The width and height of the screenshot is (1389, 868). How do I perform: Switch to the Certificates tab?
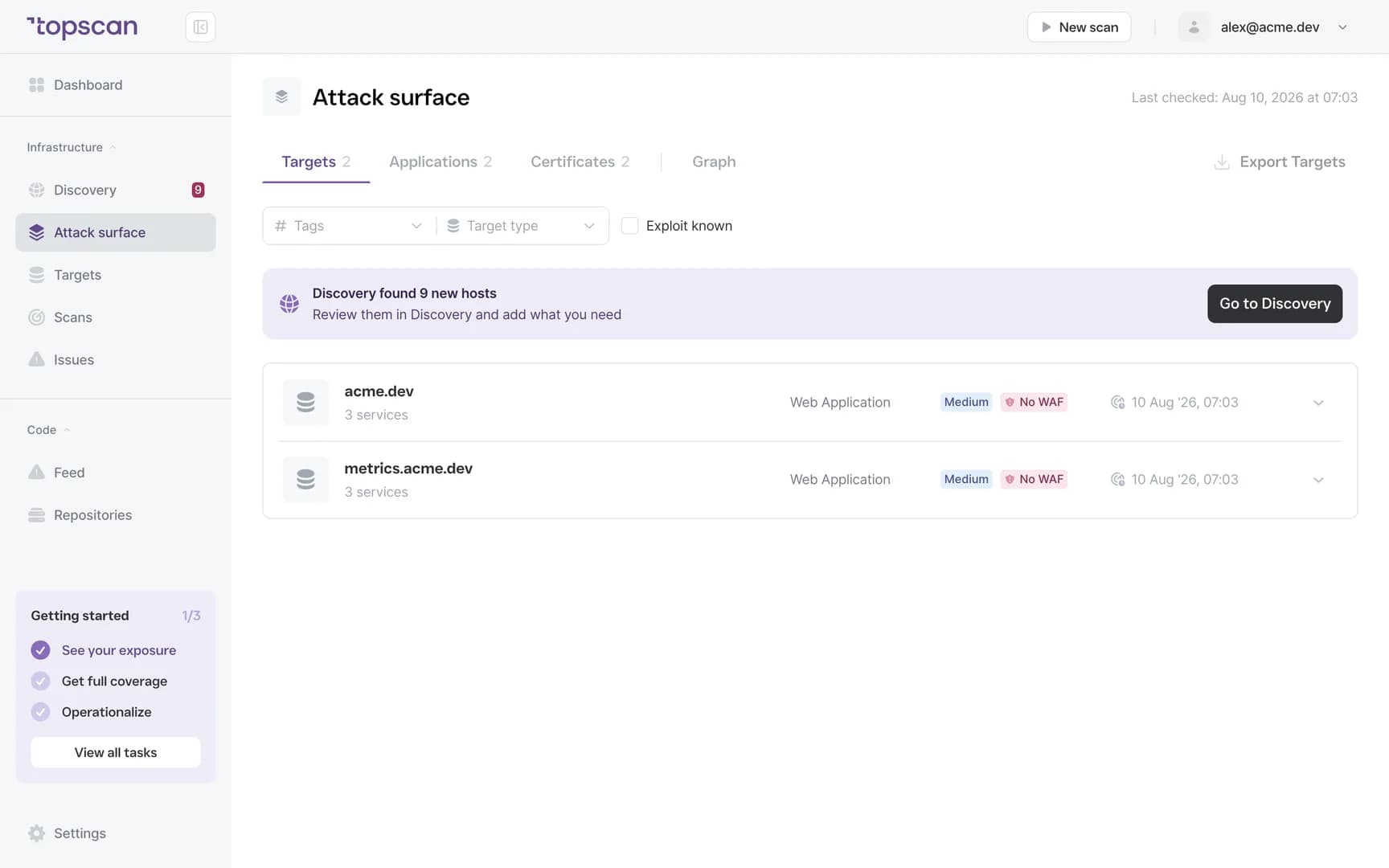click(580, 162)
